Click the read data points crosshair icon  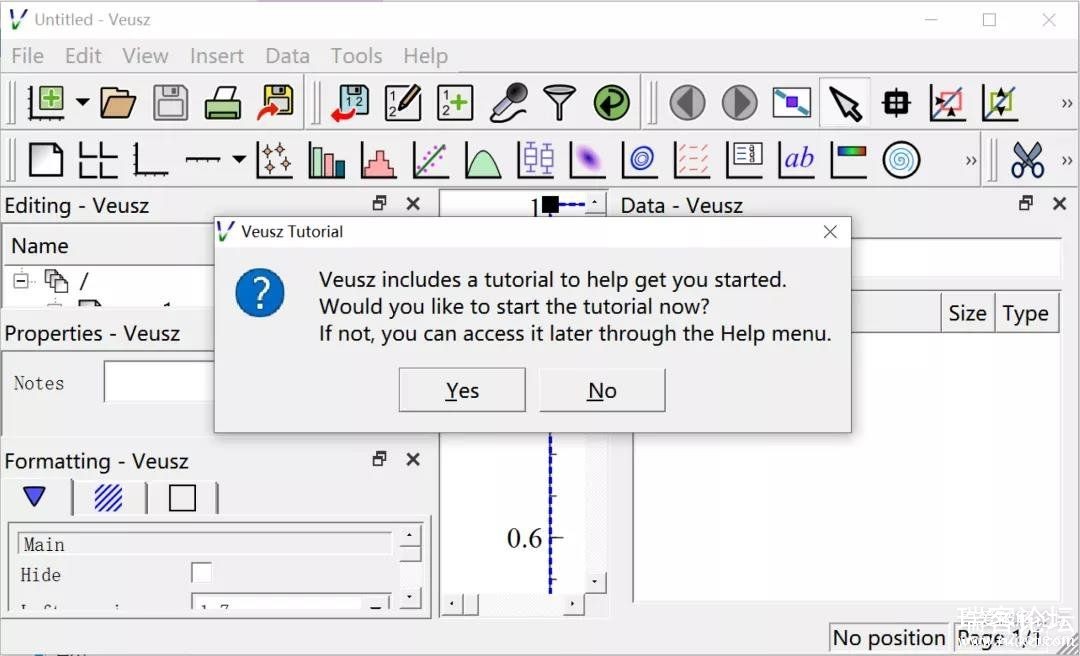point(896,103)
